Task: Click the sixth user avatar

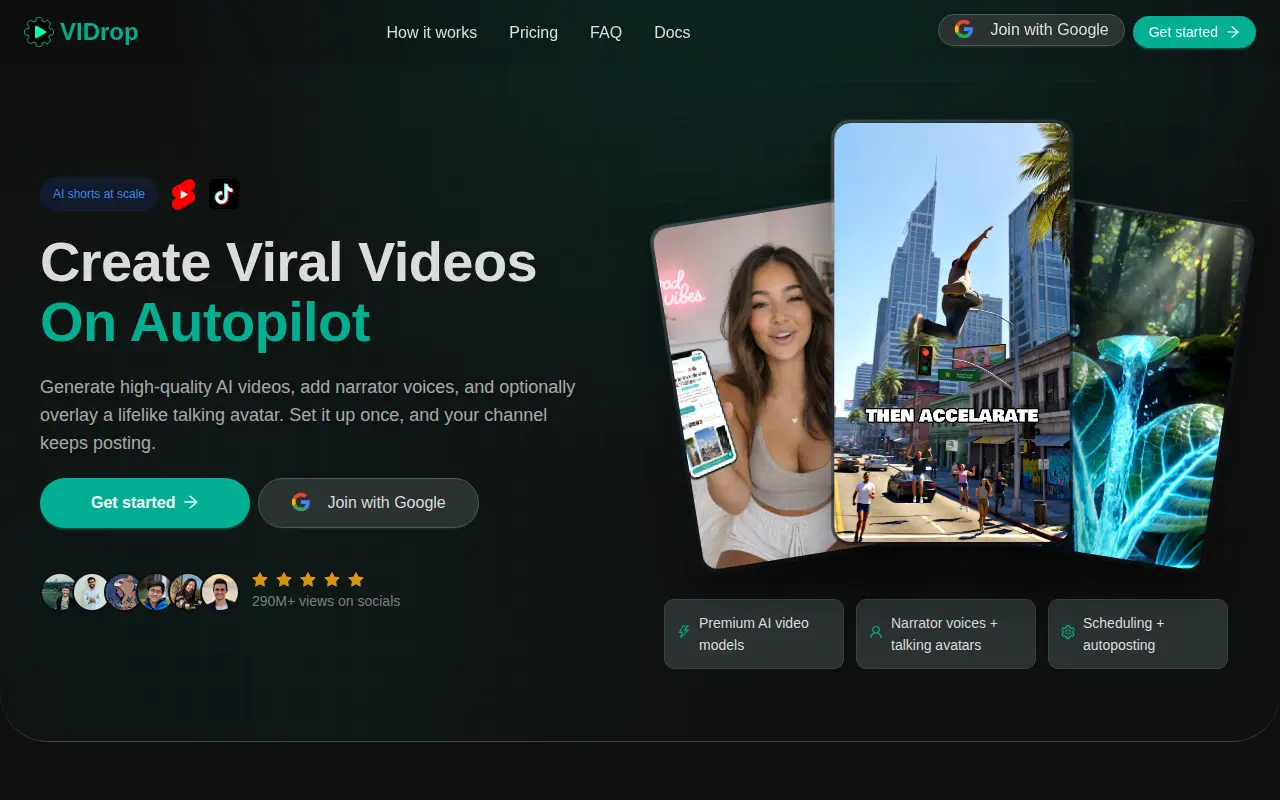Action: (220, 592)
